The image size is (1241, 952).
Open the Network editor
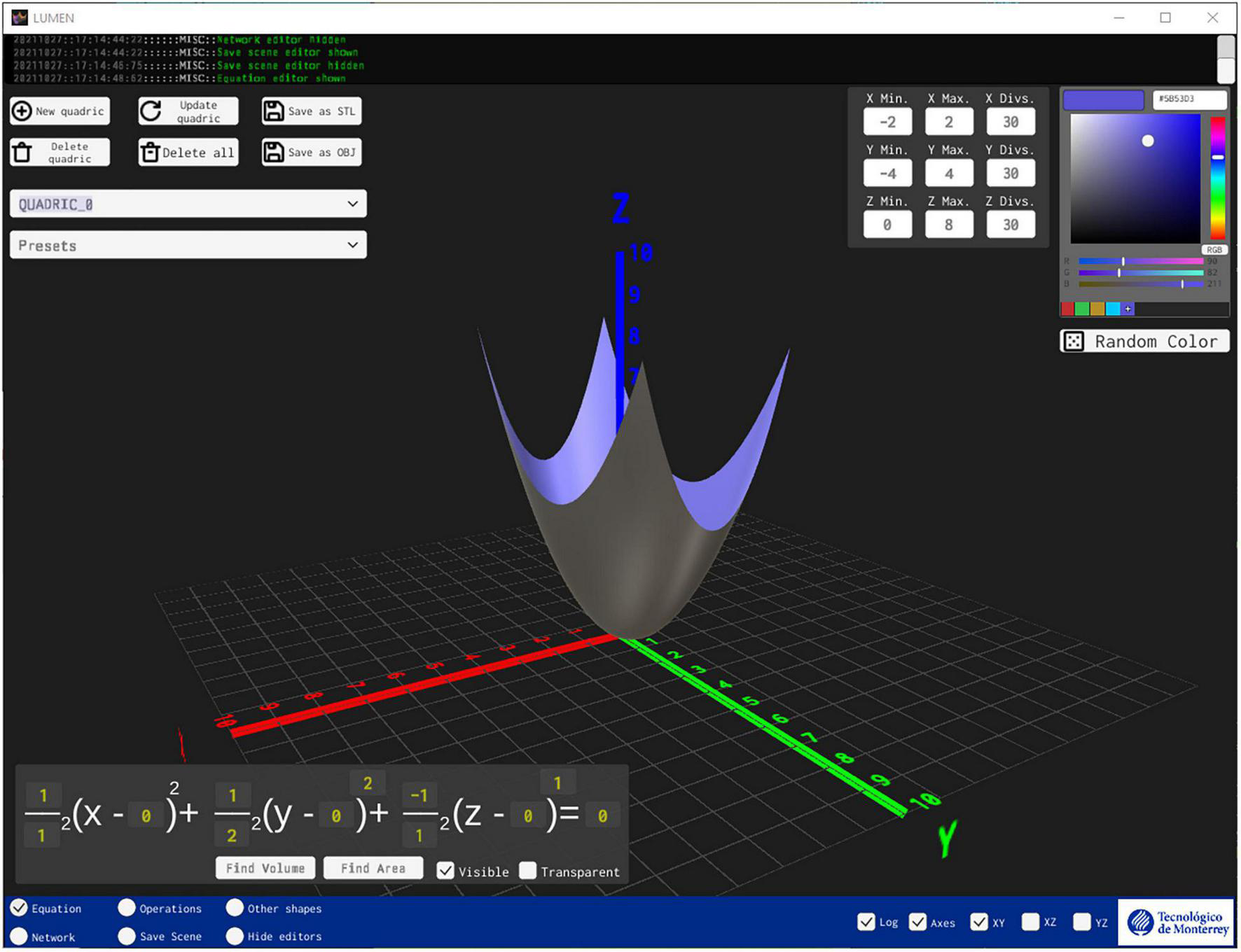pyautogui.click(x=20, y=937)
